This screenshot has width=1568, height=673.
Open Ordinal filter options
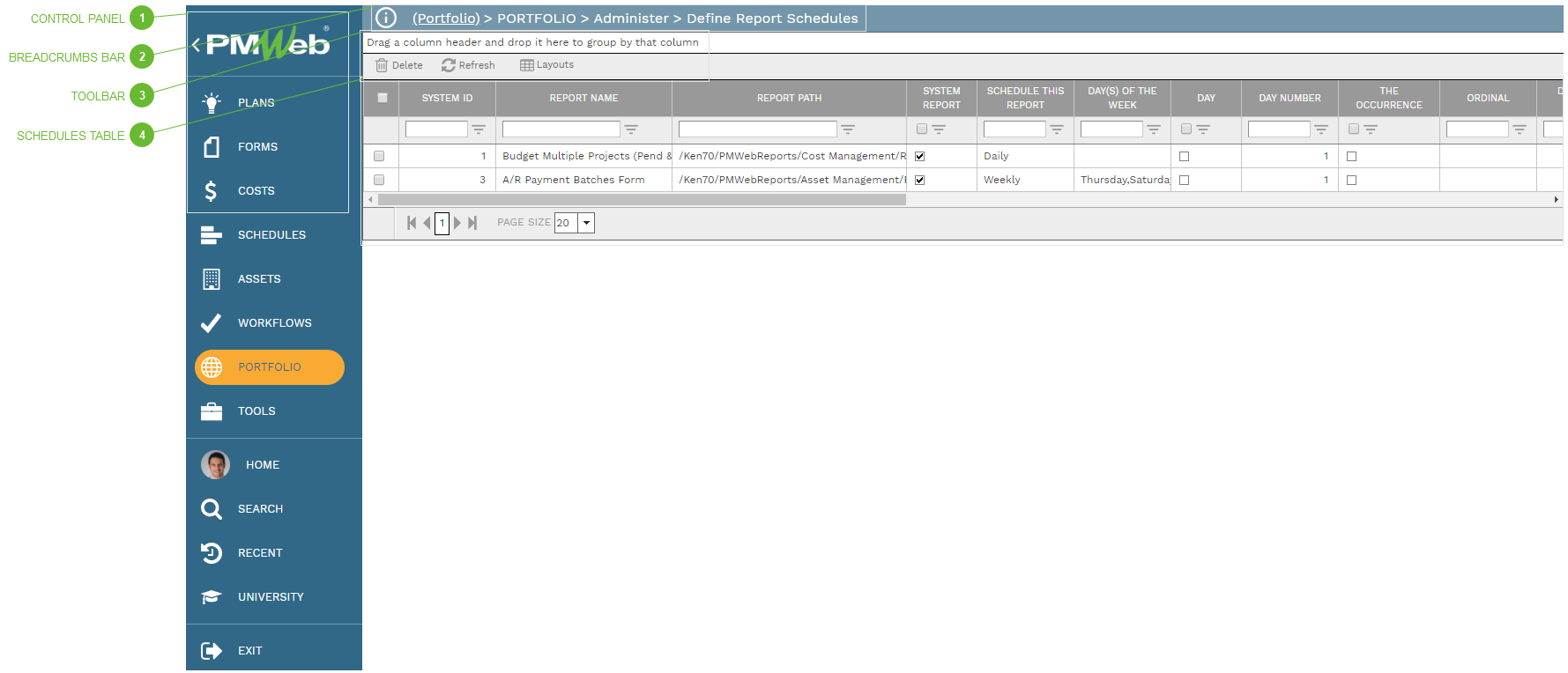click(x=1520, y=129)
